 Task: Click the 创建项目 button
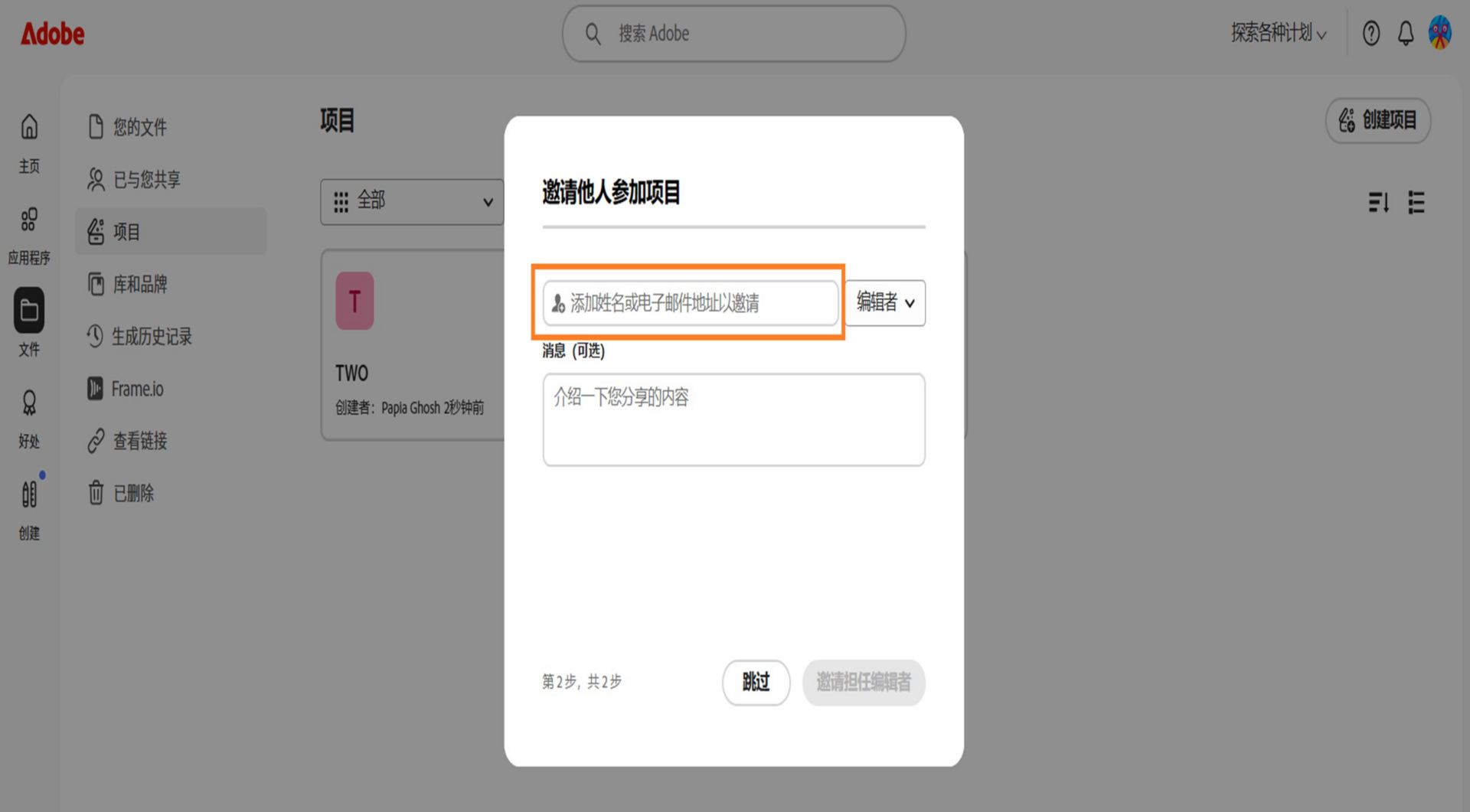tap(1378, 120)
